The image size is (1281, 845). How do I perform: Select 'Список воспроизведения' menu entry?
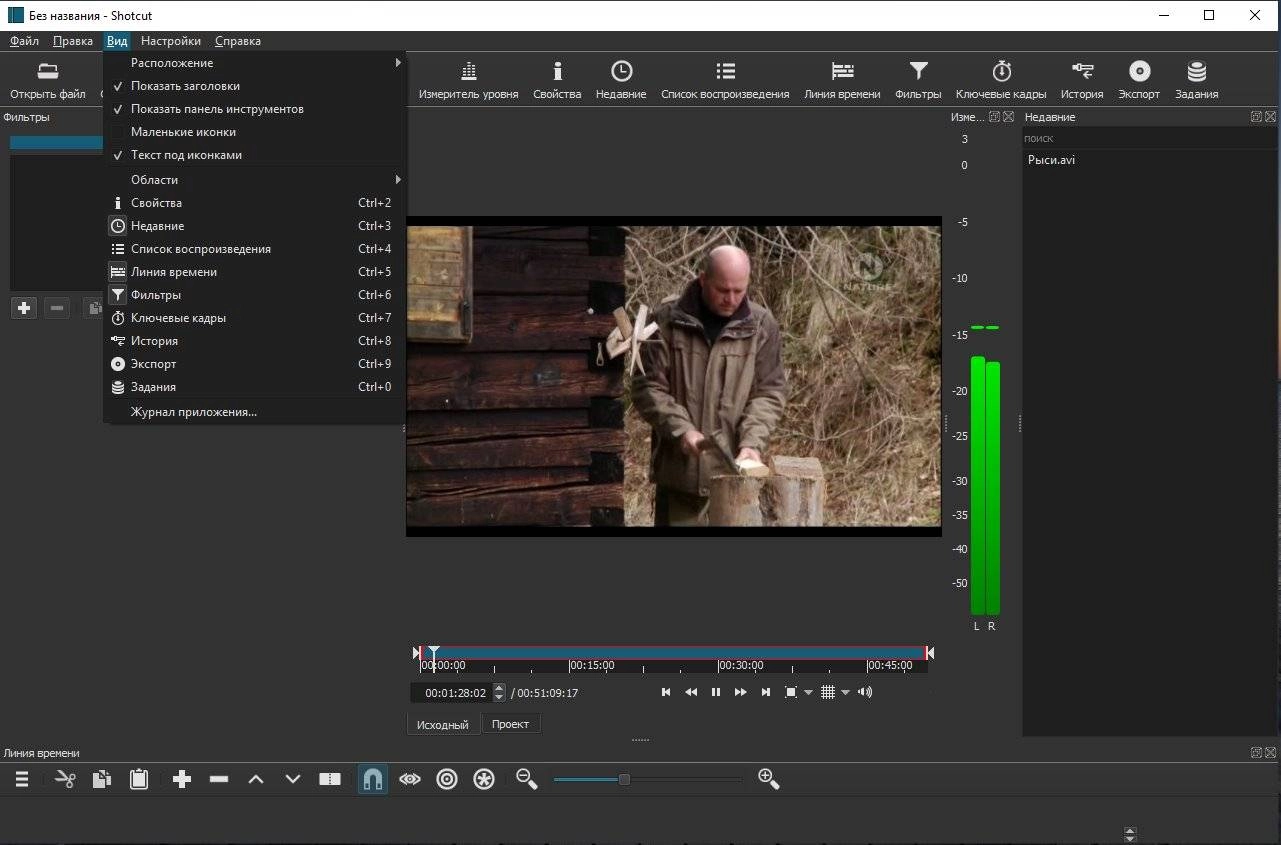(x=254, y=249)
